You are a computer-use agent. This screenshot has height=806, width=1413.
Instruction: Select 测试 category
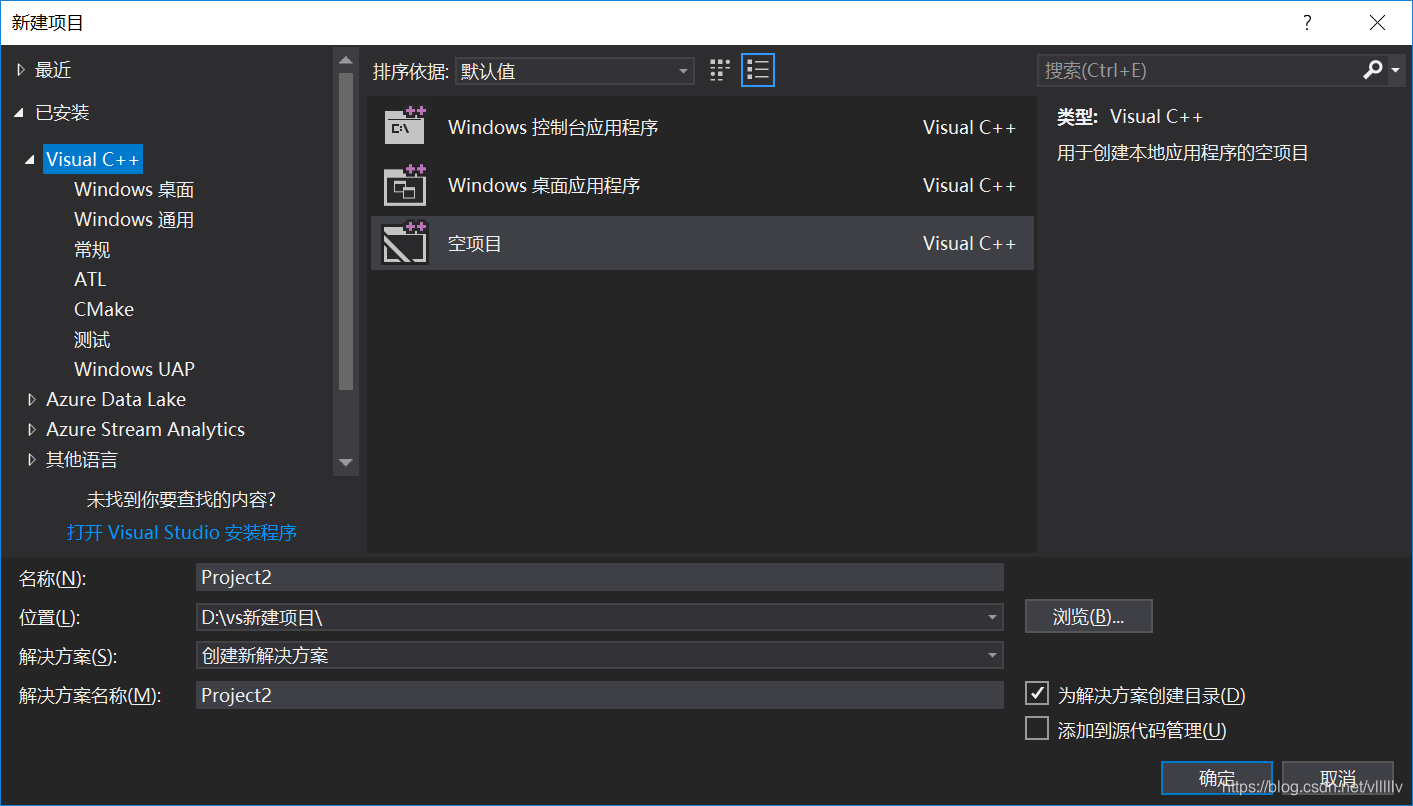click(x=92, y=339)
